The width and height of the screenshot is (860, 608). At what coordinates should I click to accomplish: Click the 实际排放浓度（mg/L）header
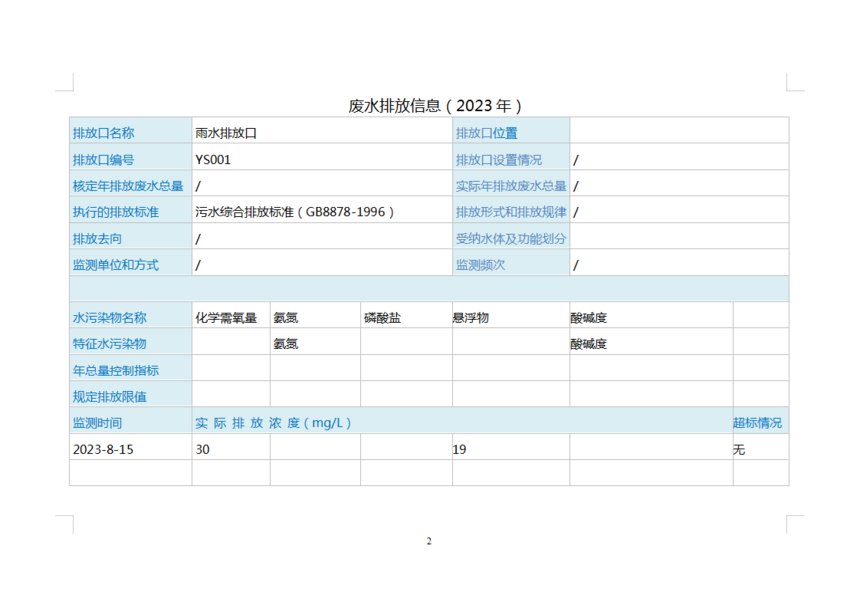click(x=274, y=423)
